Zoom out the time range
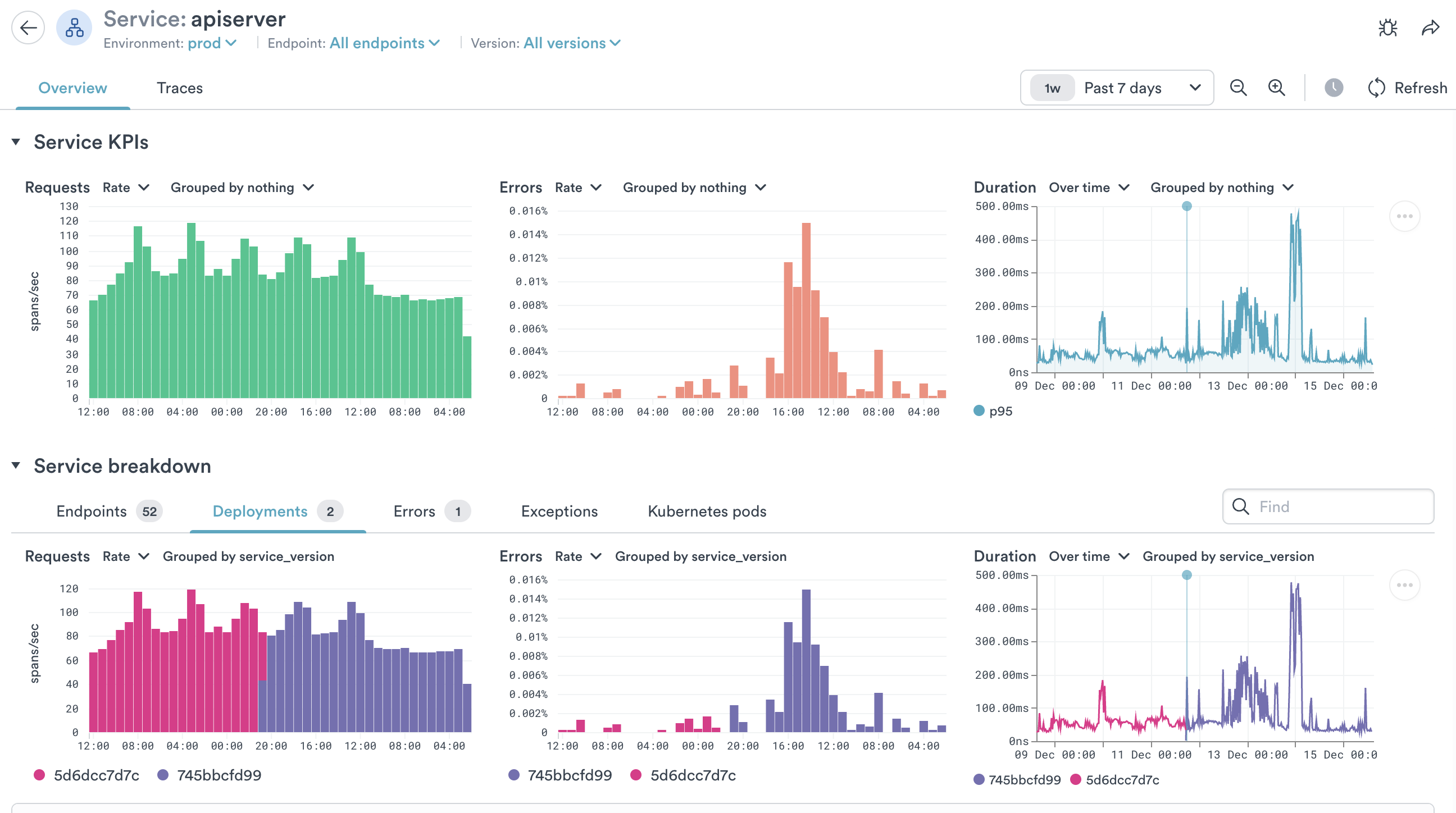Image resolution: width=1456 pixels, height=813 pixels. pyautogui.click(x=1238, y=88)
